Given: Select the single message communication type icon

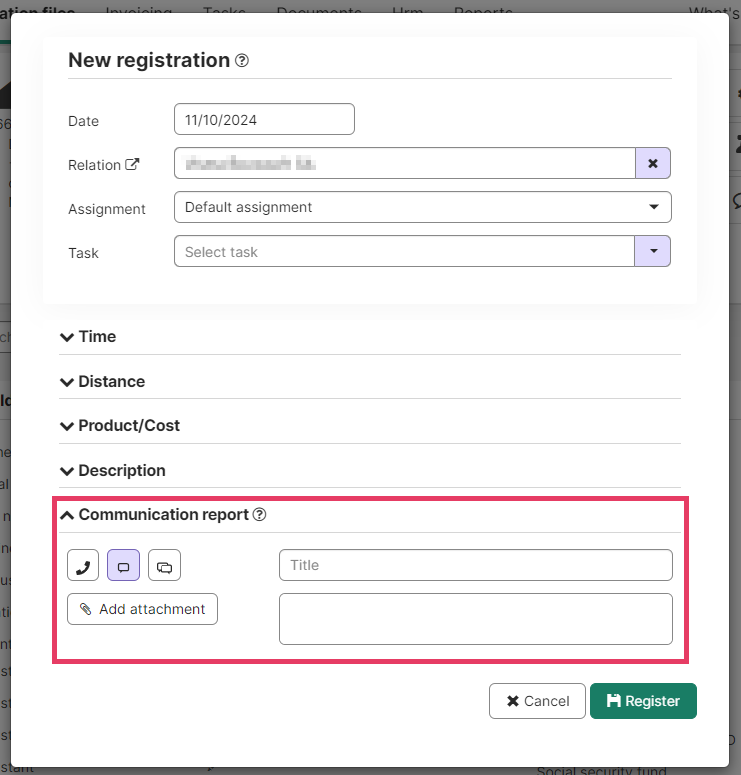Looking at the screenshot, I should [124, 565].
